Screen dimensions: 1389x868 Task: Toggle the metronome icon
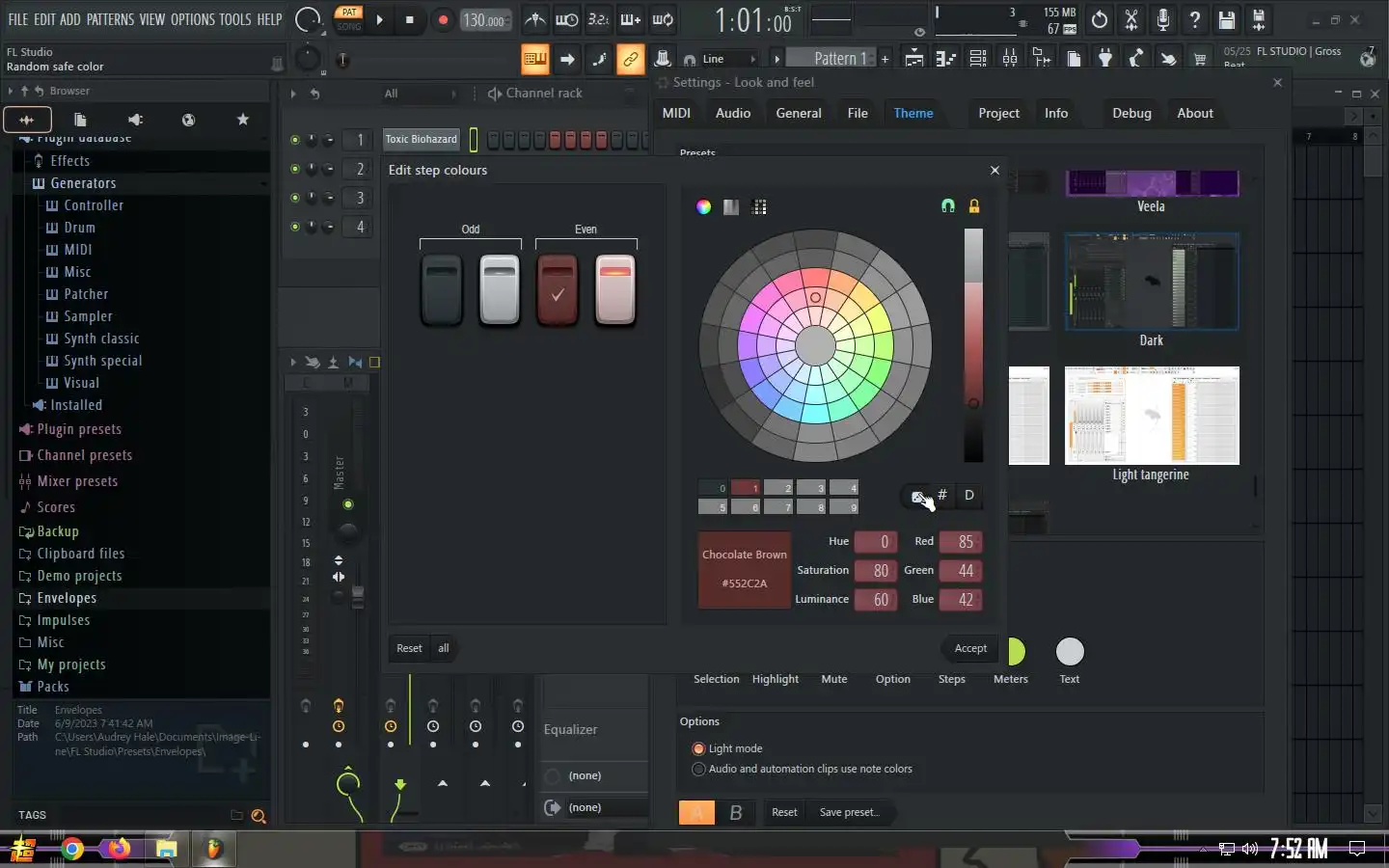[x=535, y=19]
